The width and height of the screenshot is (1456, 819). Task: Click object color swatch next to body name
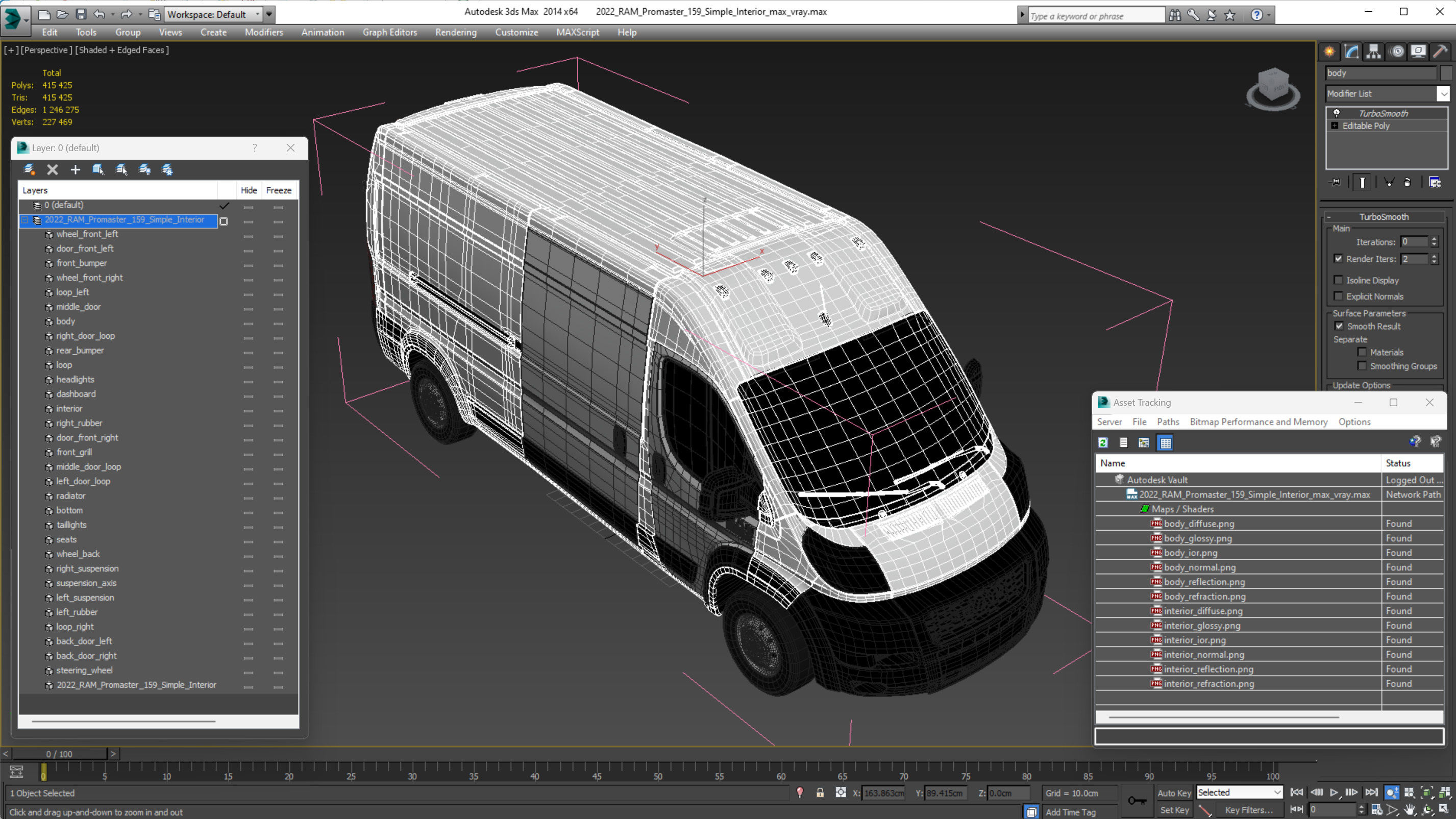pos(1446,73)
